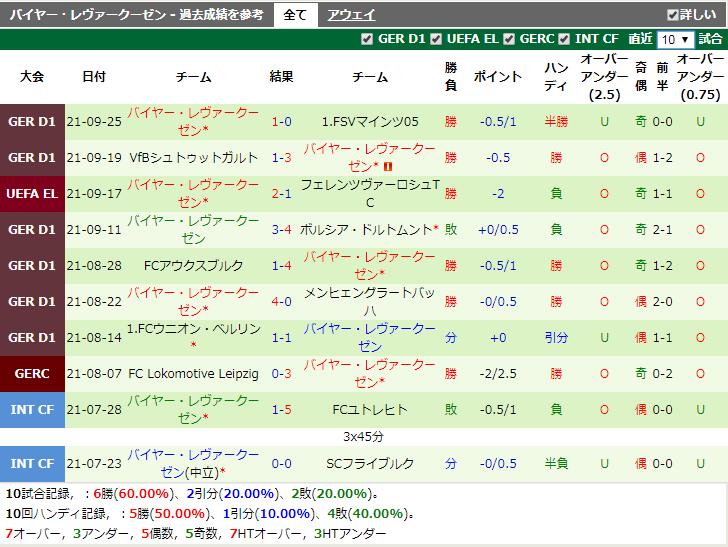This screenshot has width=728, height=547.
Task: Open 1.FCウニオン・ベルリン team link
Action: (x=193, y=329)
